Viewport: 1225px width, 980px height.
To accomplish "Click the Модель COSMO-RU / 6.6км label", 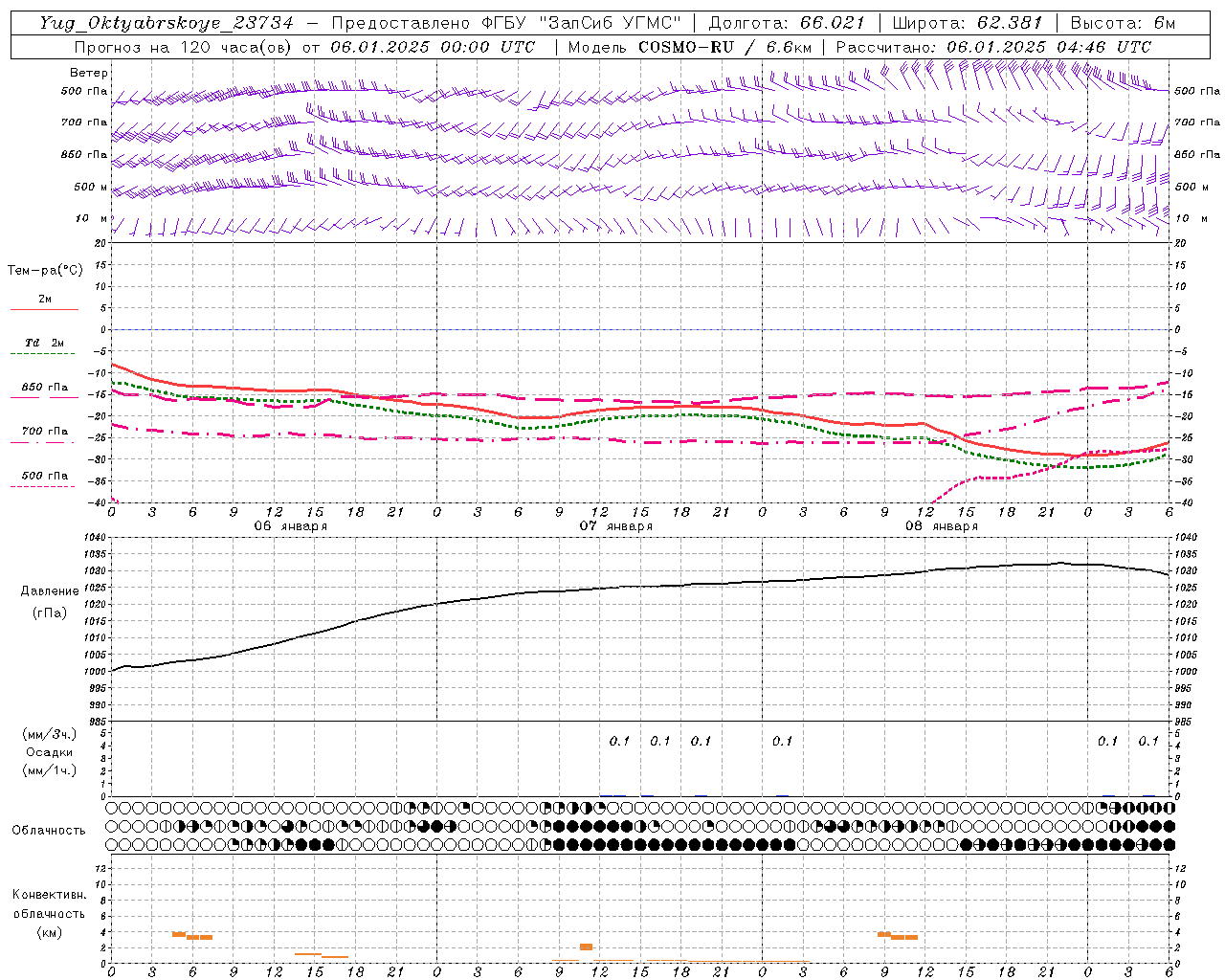I will click(690, 47).
